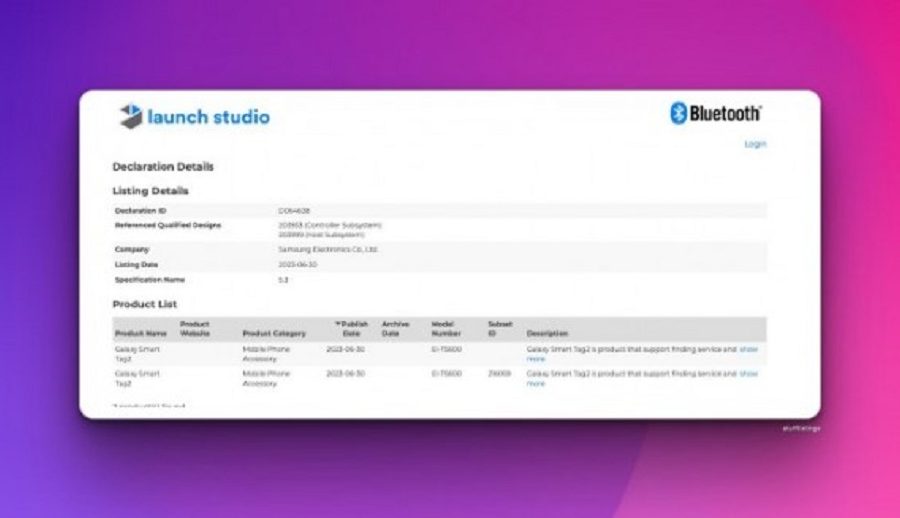Click the Subset ID column header
This screenshot has width=900, height=518.
500,328
